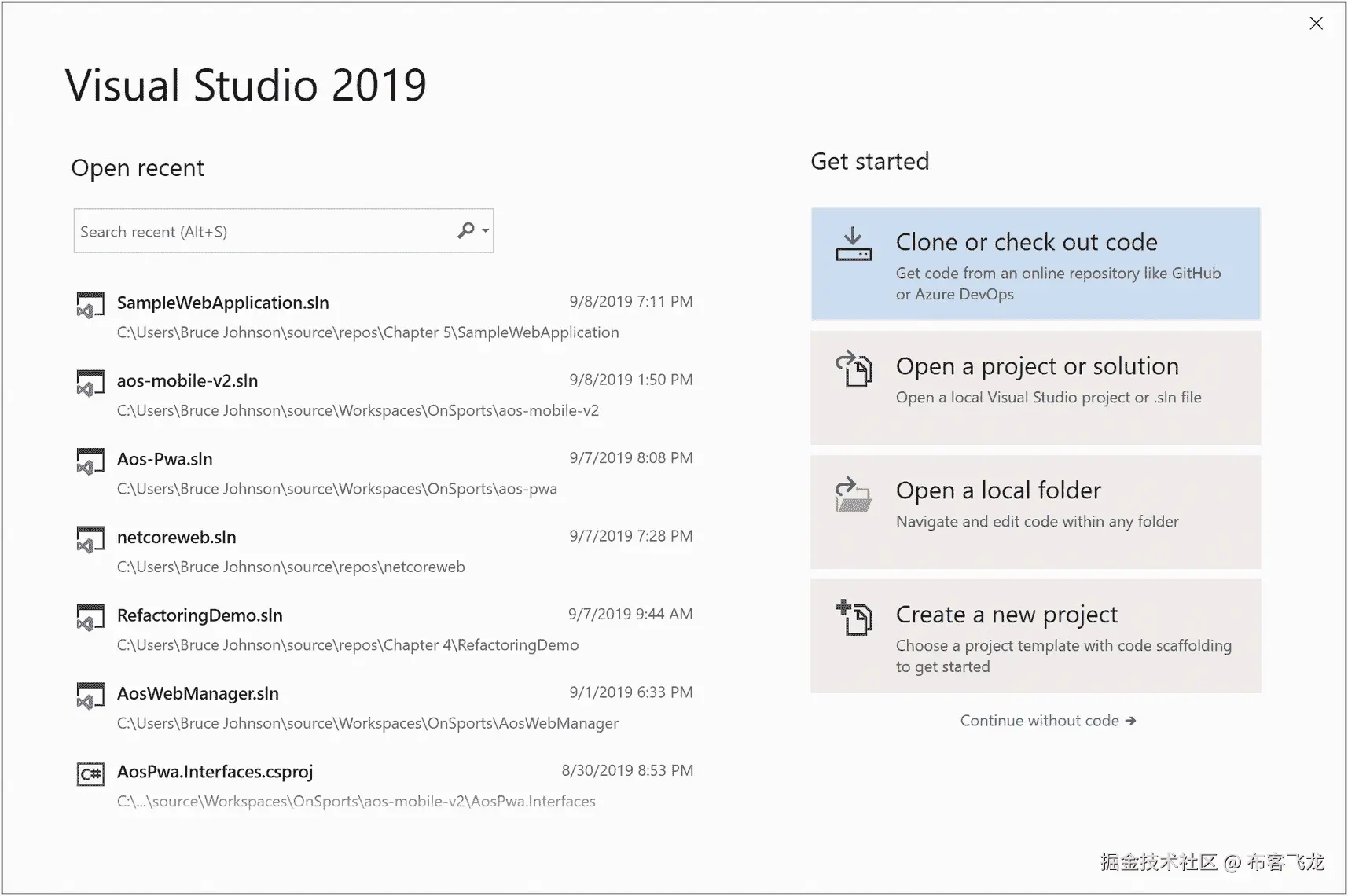This screenshot has height=896, width=1348.
Task: Expand the search options dropdown arrow
Action: (486, 231)
